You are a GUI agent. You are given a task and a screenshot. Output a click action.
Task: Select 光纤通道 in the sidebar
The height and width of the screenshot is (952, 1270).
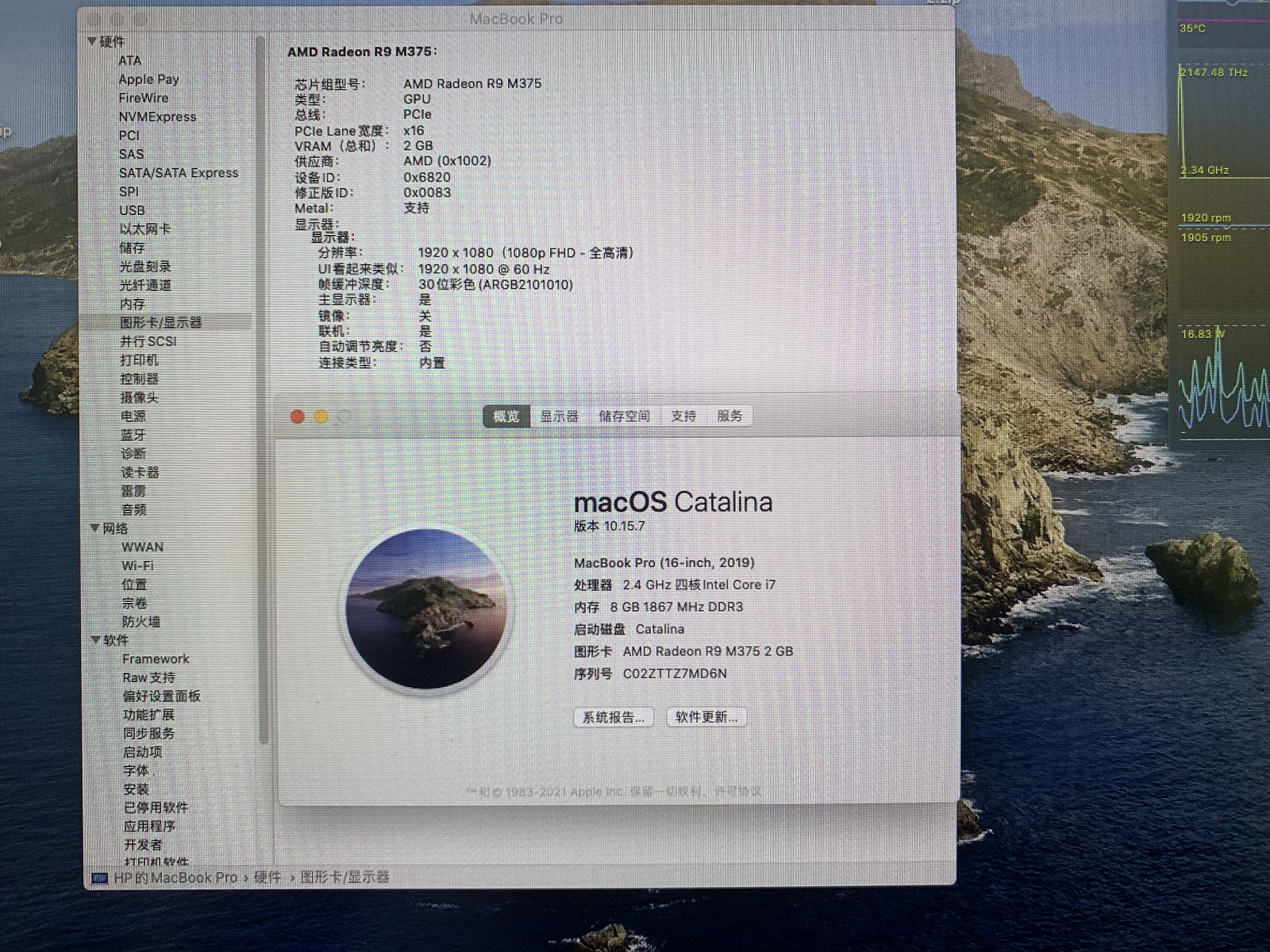click(145, 285)
